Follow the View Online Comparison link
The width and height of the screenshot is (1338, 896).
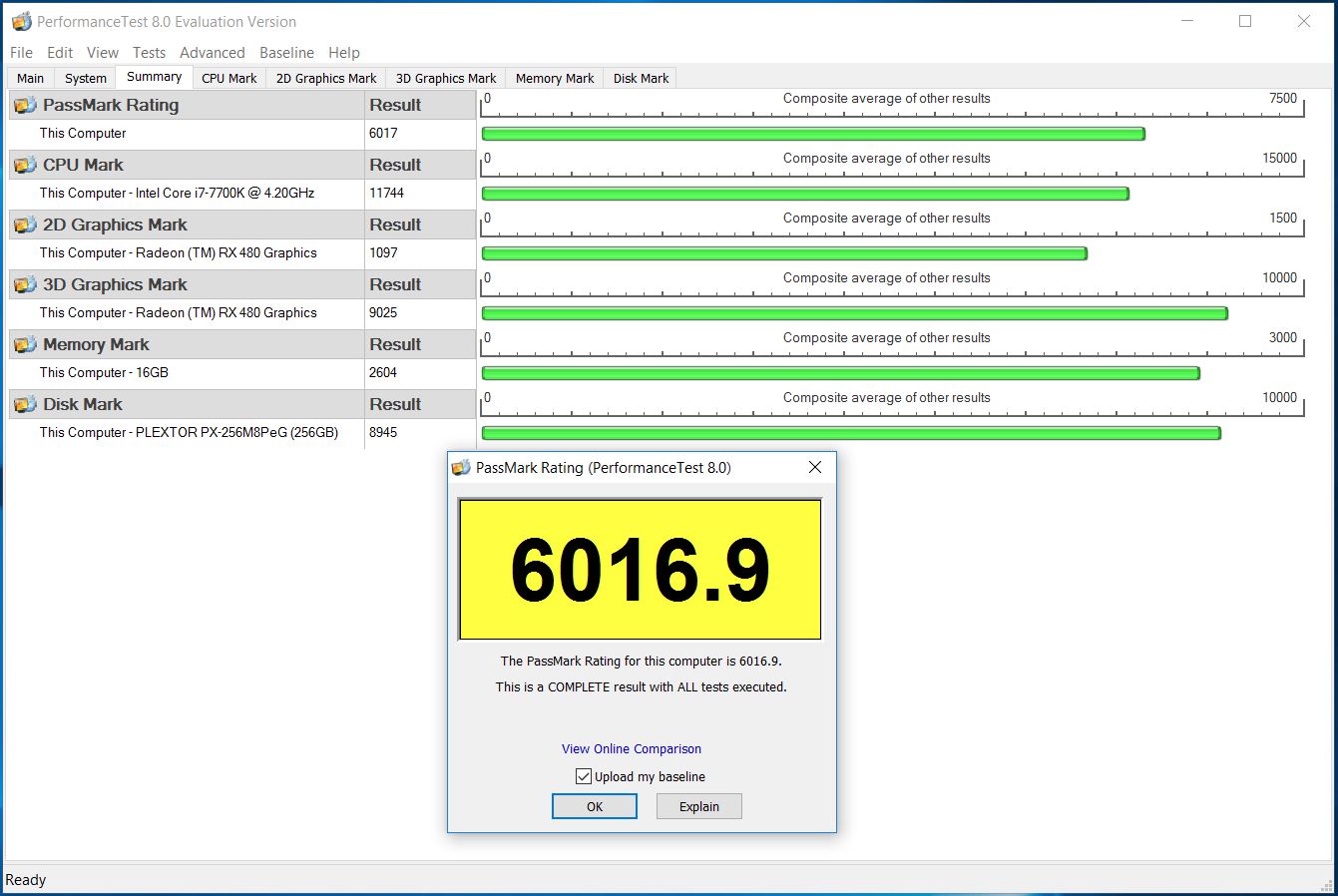[631, 748]
